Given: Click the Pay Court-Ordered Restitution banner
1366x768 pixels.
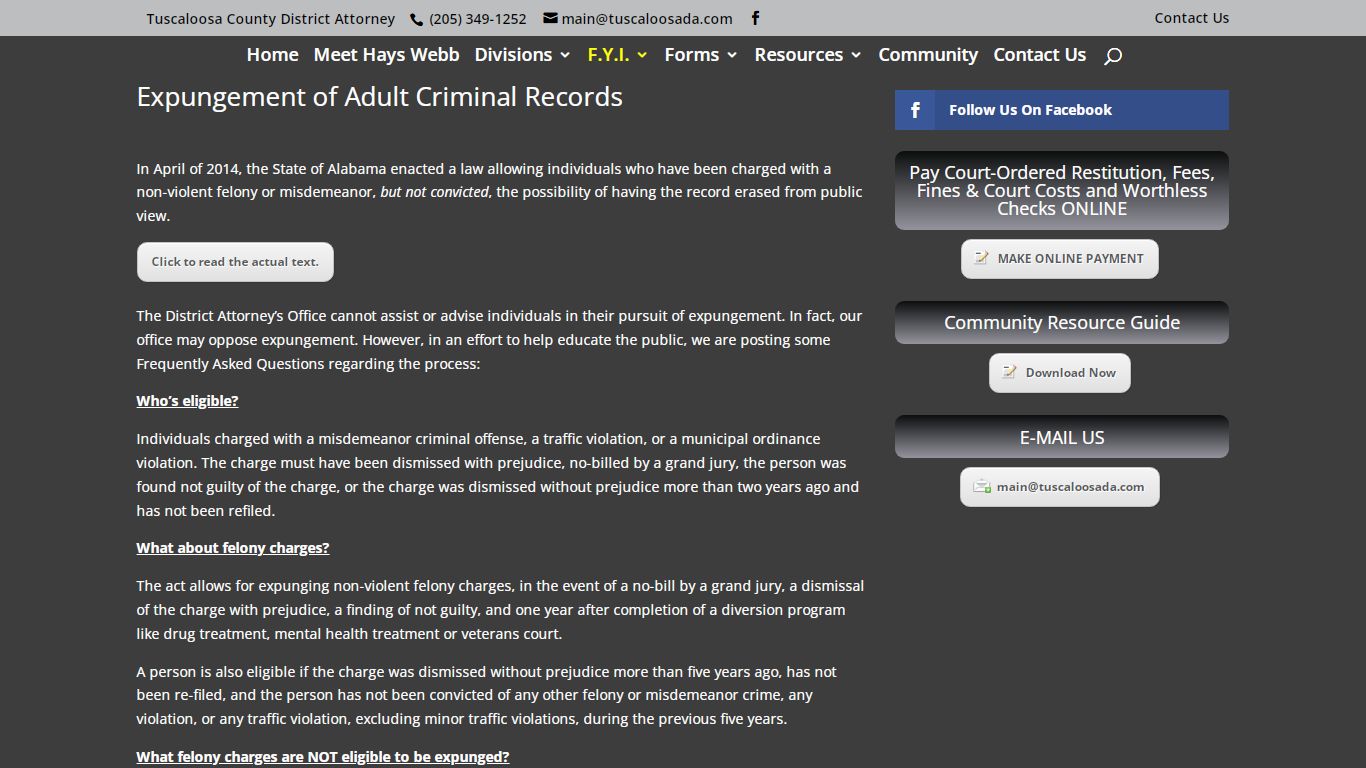Looking at the screenshot, I should click(x=1062, y=190).
